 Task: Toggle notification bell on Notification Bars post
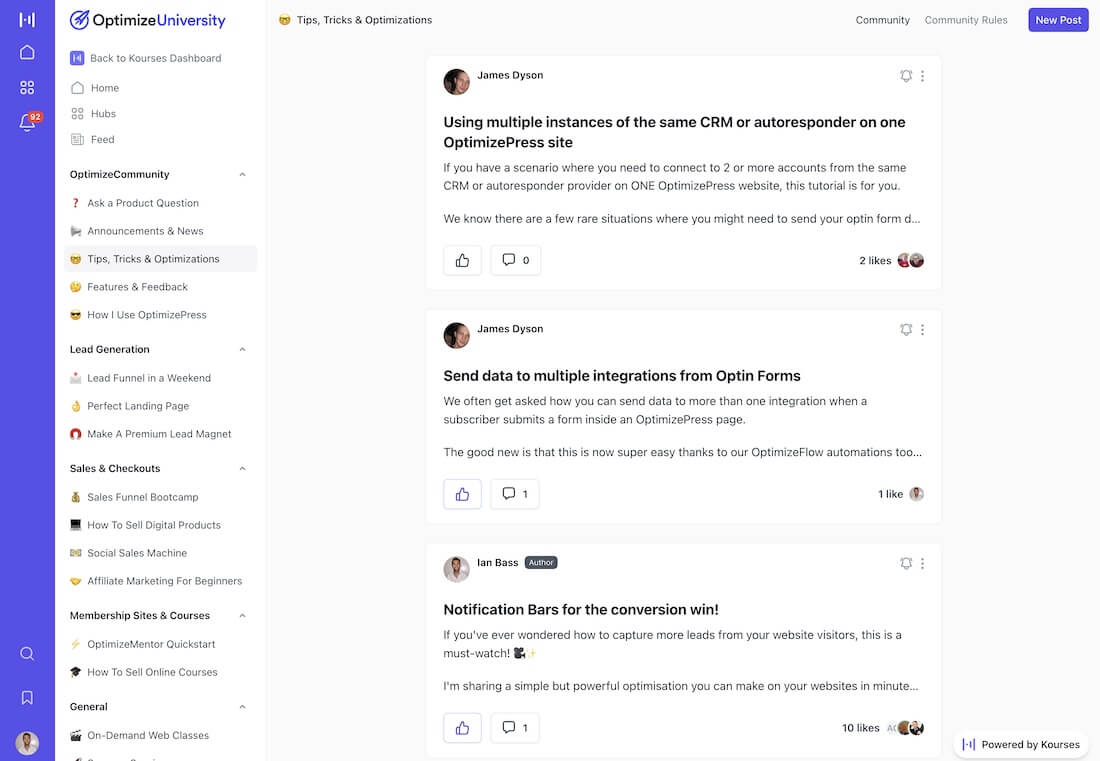pos(906,563)
